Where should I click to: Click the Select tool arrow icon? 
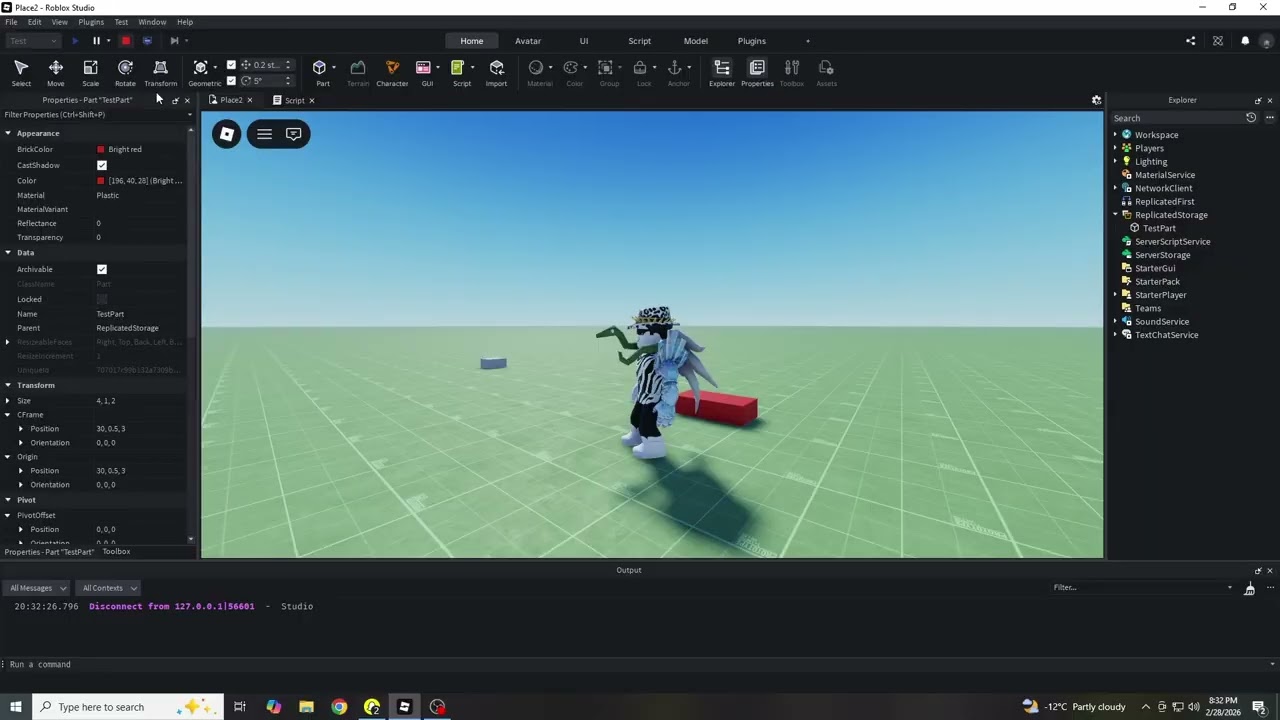point(21,67)
